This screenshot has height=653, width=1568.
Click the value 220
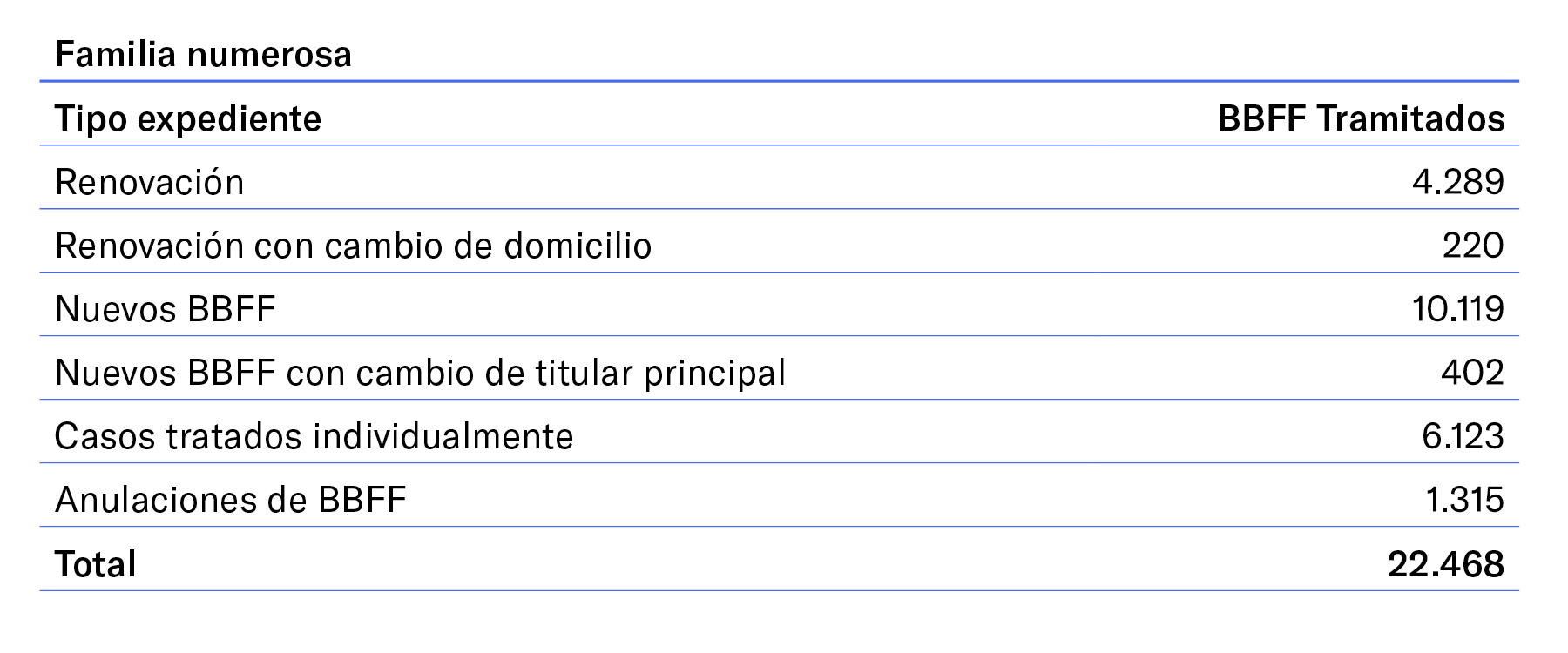1472,246
